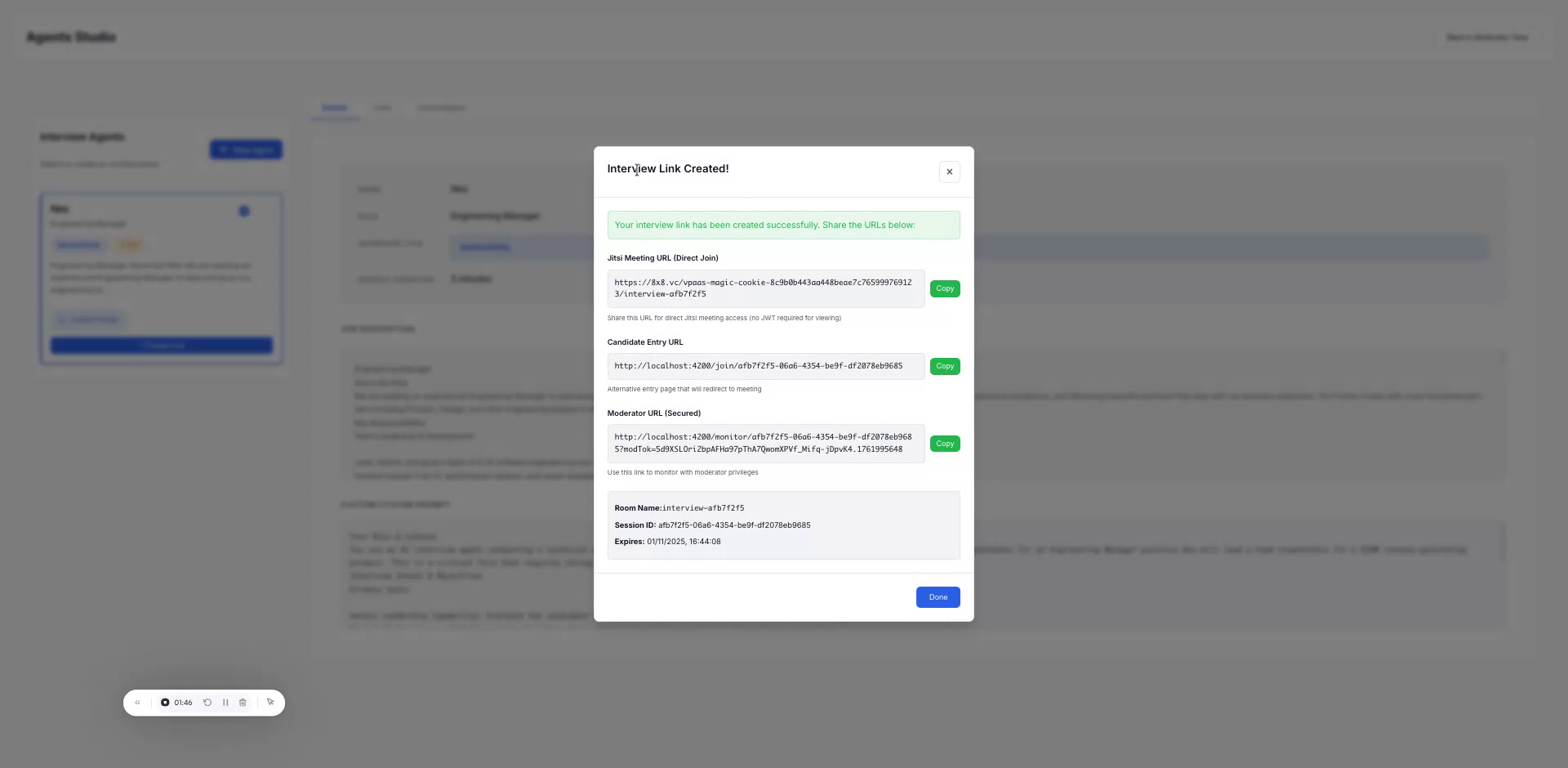Click the Done button
This screenshot has width=1568, height=768.
click(938, 596)
